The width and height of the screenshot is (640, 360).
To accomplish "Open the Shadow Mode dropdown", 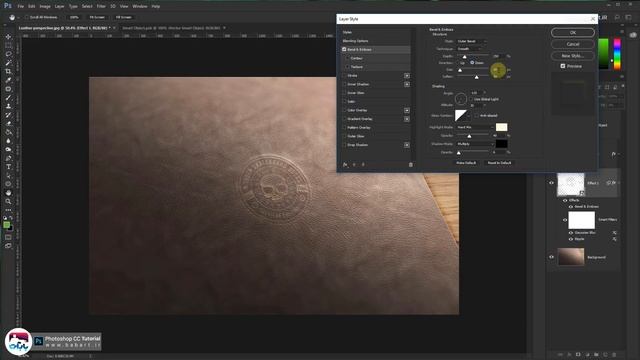I will coord(475,144).
